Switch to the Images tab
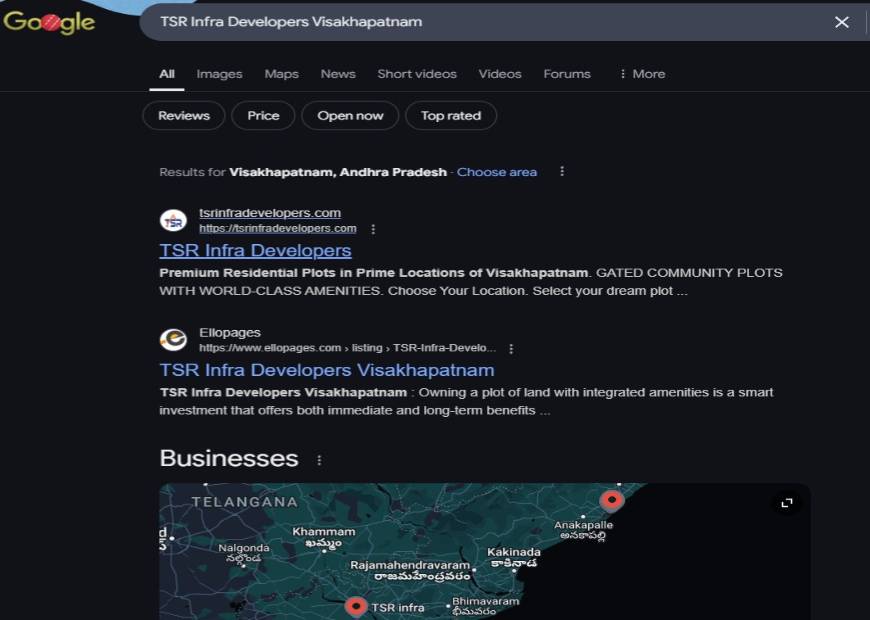Viewport: 870px width, 620px height. pos(219,74)
